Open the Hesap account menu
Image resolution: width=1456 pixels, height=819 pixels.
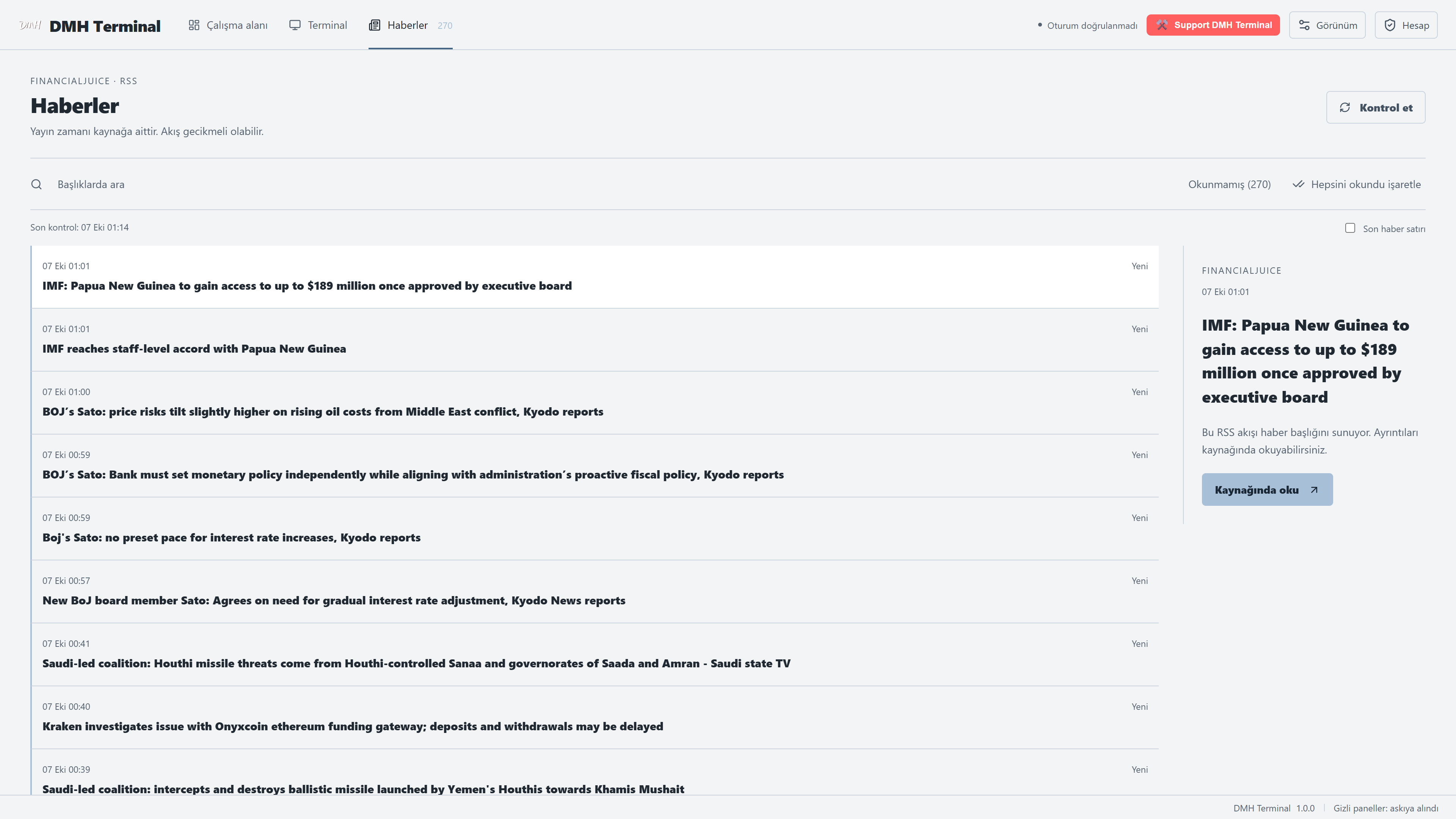[1406, 25]
